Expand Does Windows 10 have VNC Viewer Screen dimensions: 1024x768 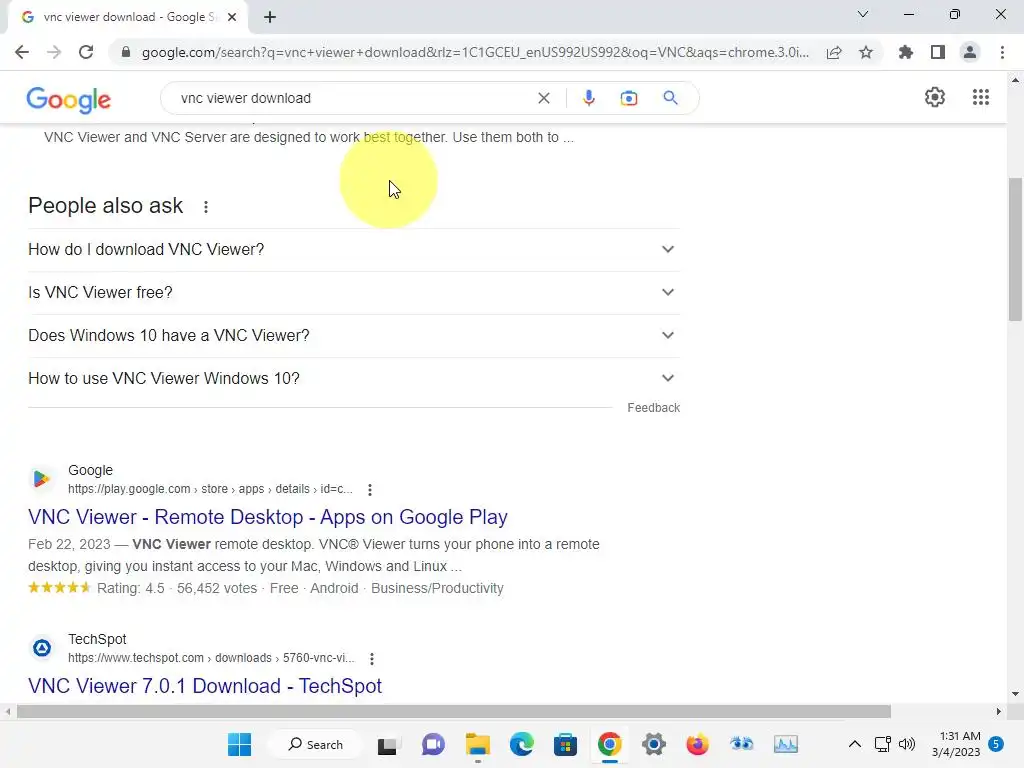coord(354,336)
